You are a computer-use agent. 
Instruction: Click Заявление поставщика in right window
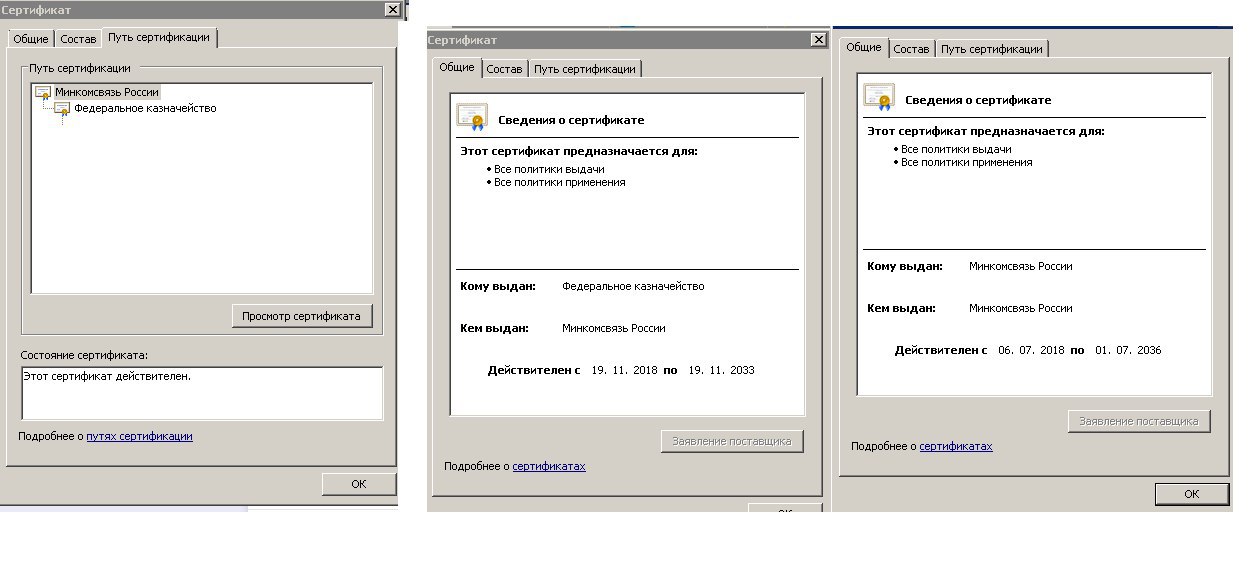click(x=1139, y=421)
